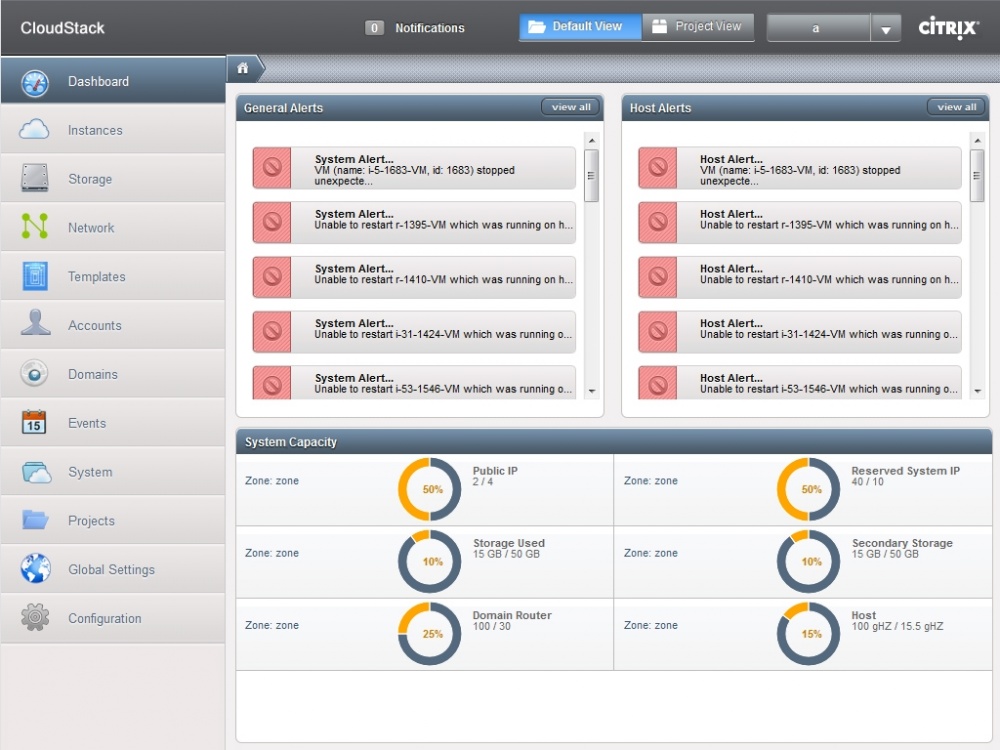Click the Configuration gear icon
Viewport: 1000px width, 750px height.
35,617
